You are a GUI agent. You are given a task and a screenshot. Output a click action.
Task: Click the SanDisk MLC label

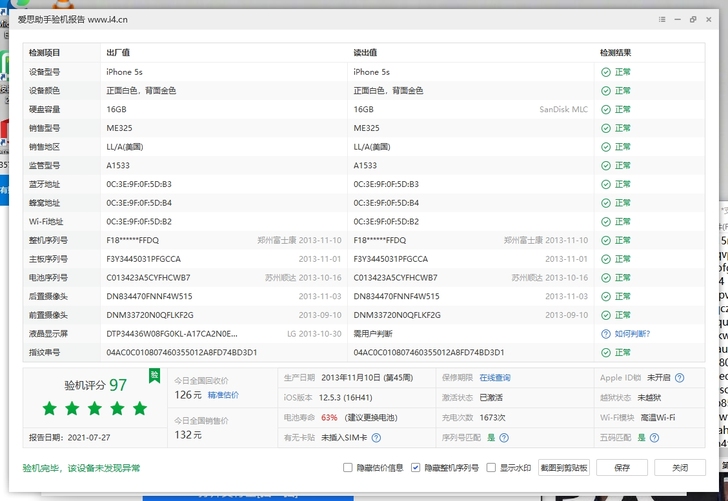click(564, 110)
